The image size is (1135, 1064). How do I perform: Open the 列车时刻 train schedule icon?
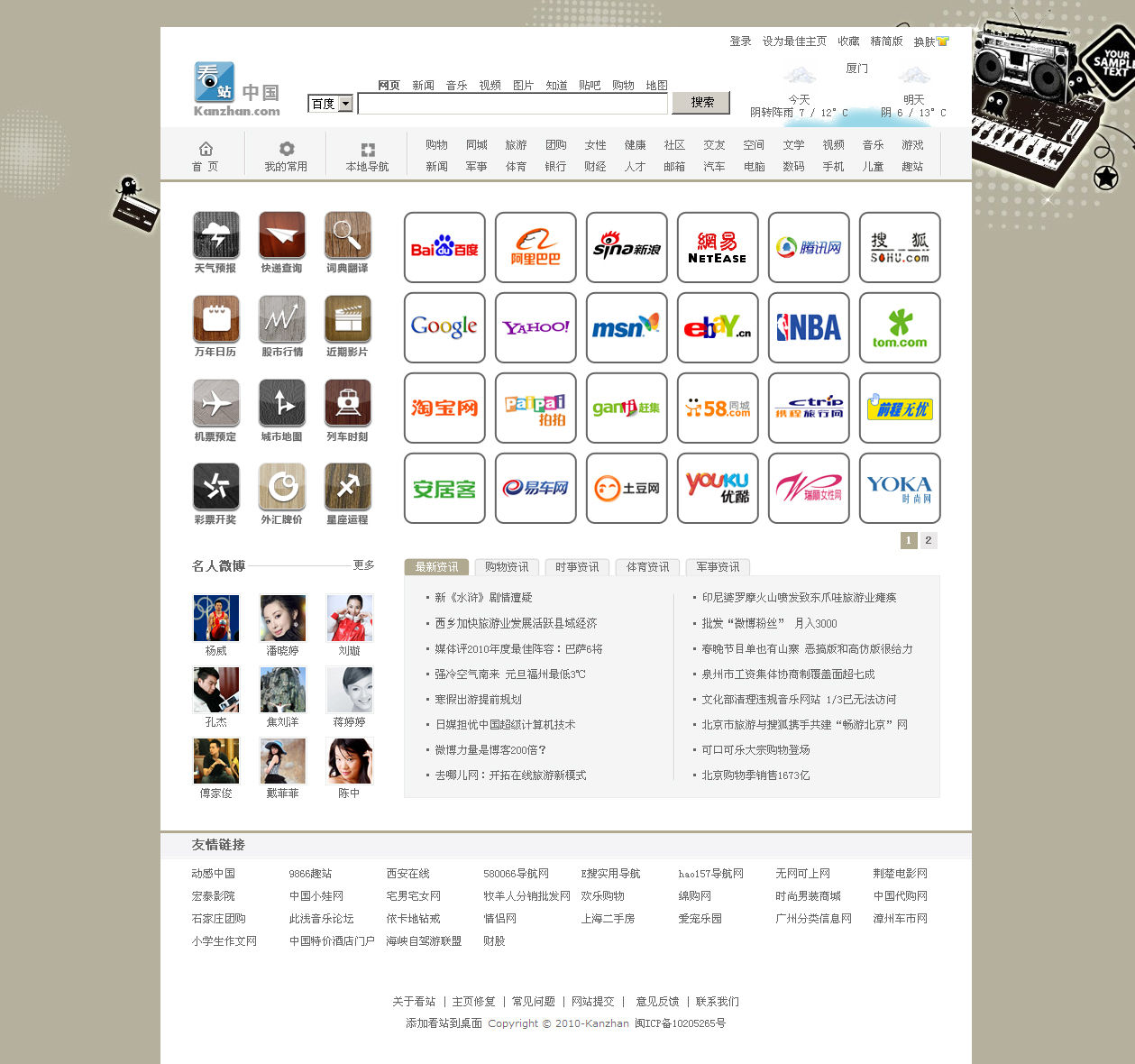pyautogui.click(x=347, y=403)
